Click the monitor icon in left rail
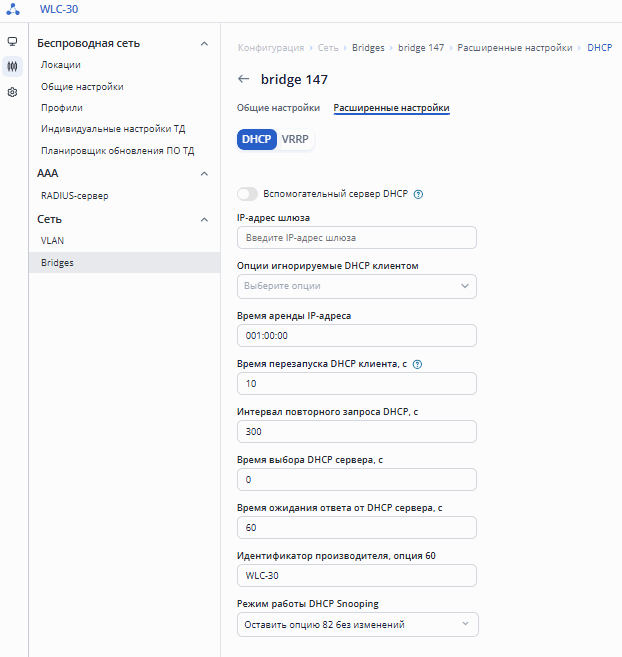 click(12, 42)
